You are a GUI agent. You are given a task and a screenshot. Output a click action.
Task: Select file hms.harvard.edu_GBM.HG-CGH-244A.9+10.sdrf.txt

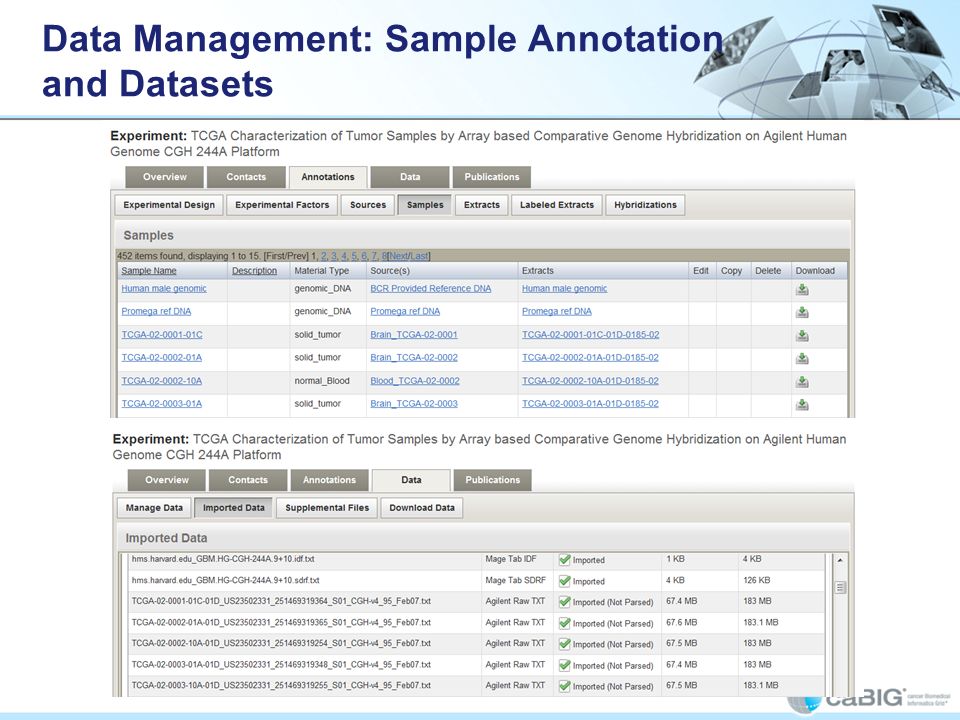tap(225, 580)
